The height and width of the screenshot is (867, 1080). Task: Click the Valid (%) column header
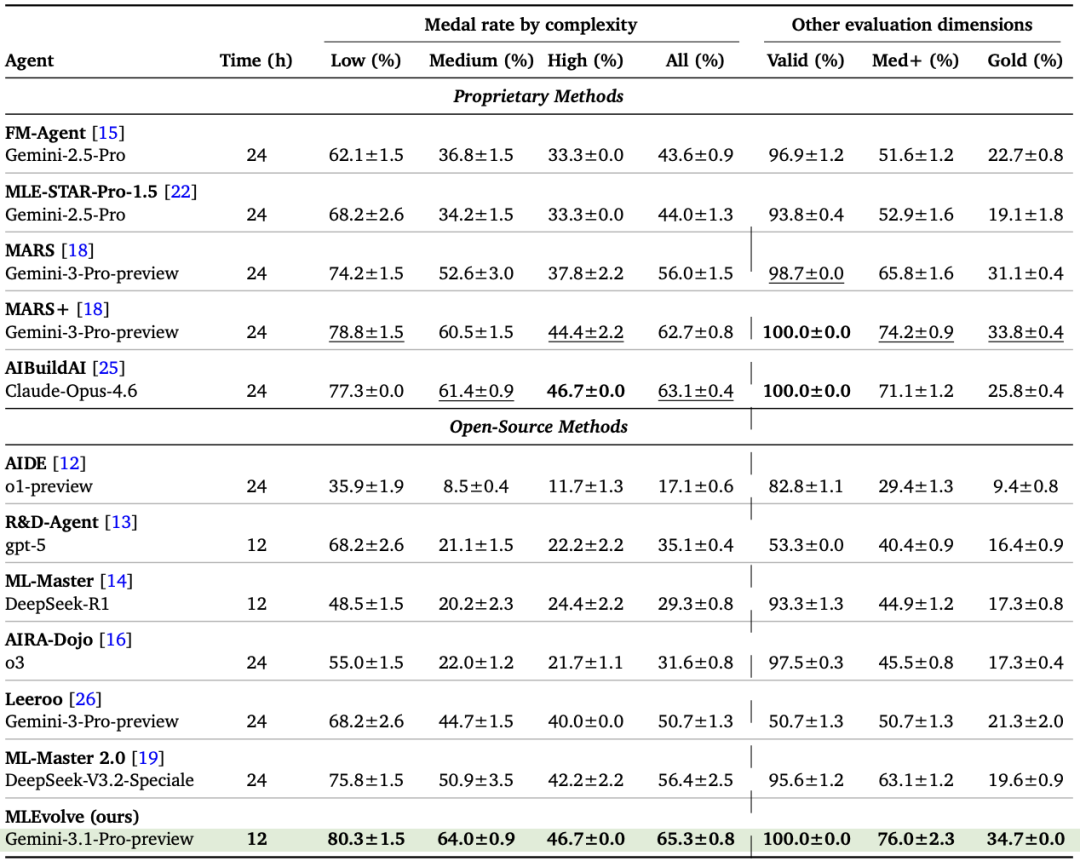point(806,61)
